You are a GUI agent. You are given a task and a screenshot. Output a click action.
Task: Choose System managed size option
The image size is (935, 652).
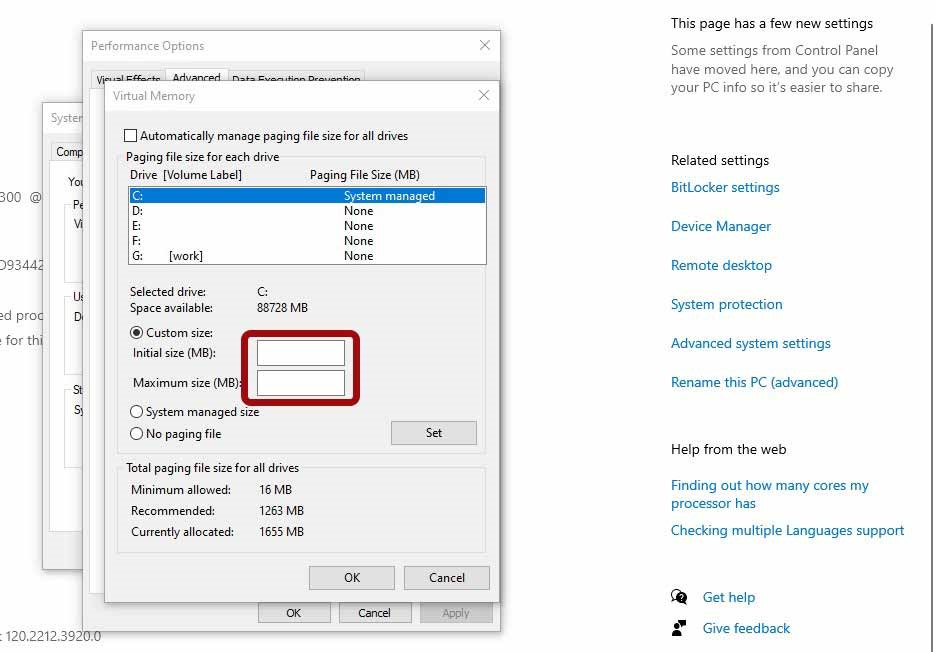tap(137, 412)
